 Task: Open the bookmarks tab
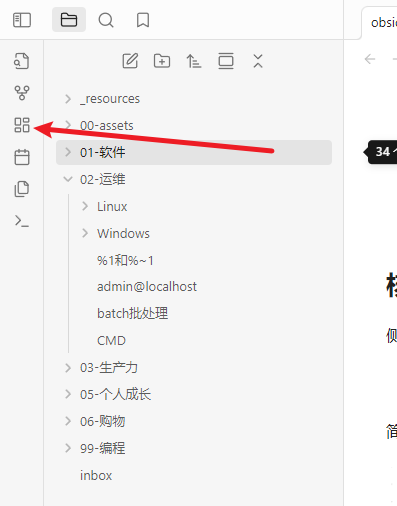[x=143, y=20]
